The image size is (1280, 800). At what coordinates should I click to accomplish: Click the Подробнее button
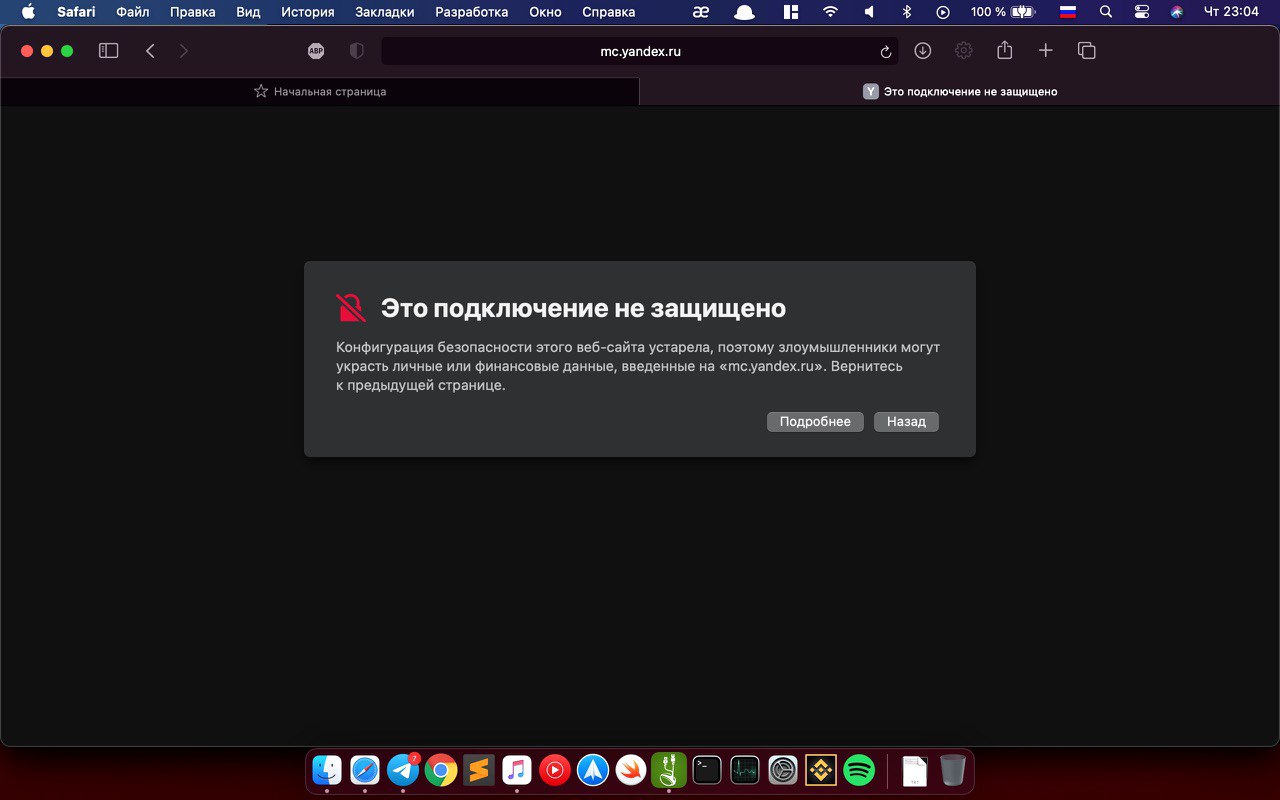tap(815, 422)
